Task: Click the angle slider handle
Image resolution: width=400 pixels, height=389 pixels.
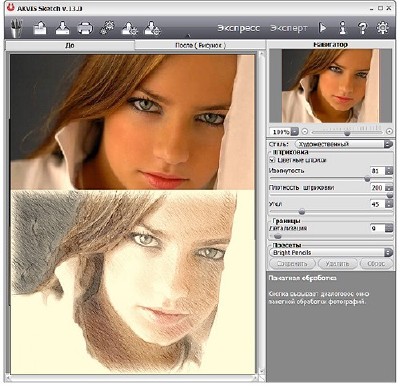Action: pos(302,211)
